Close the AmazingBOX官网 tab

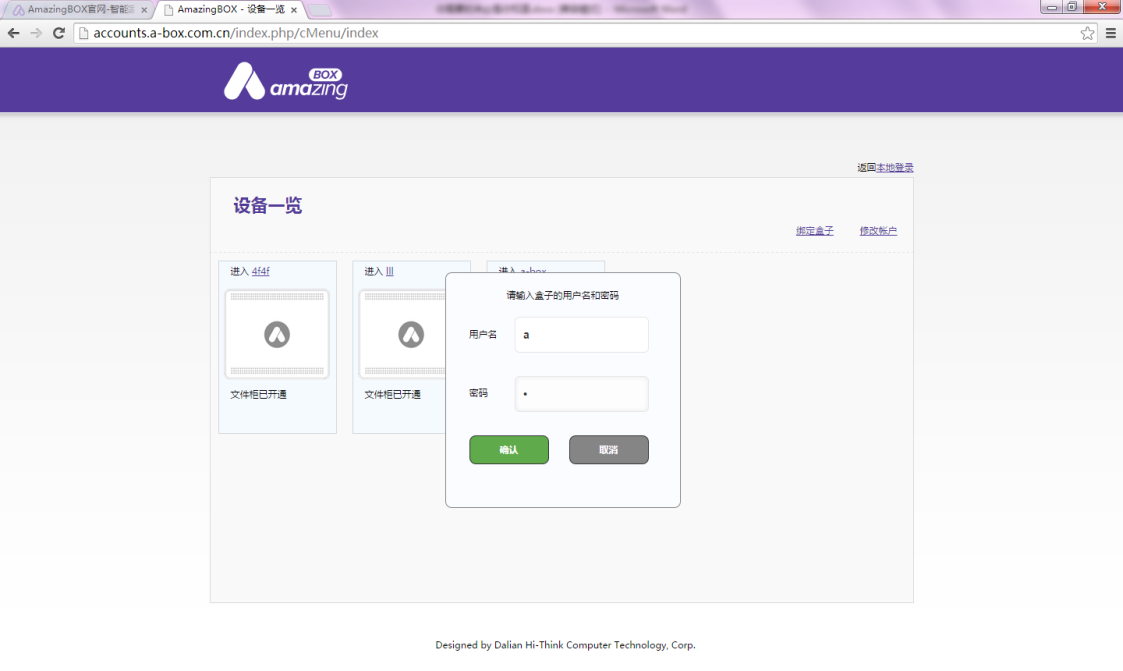[x=144, y=10]
